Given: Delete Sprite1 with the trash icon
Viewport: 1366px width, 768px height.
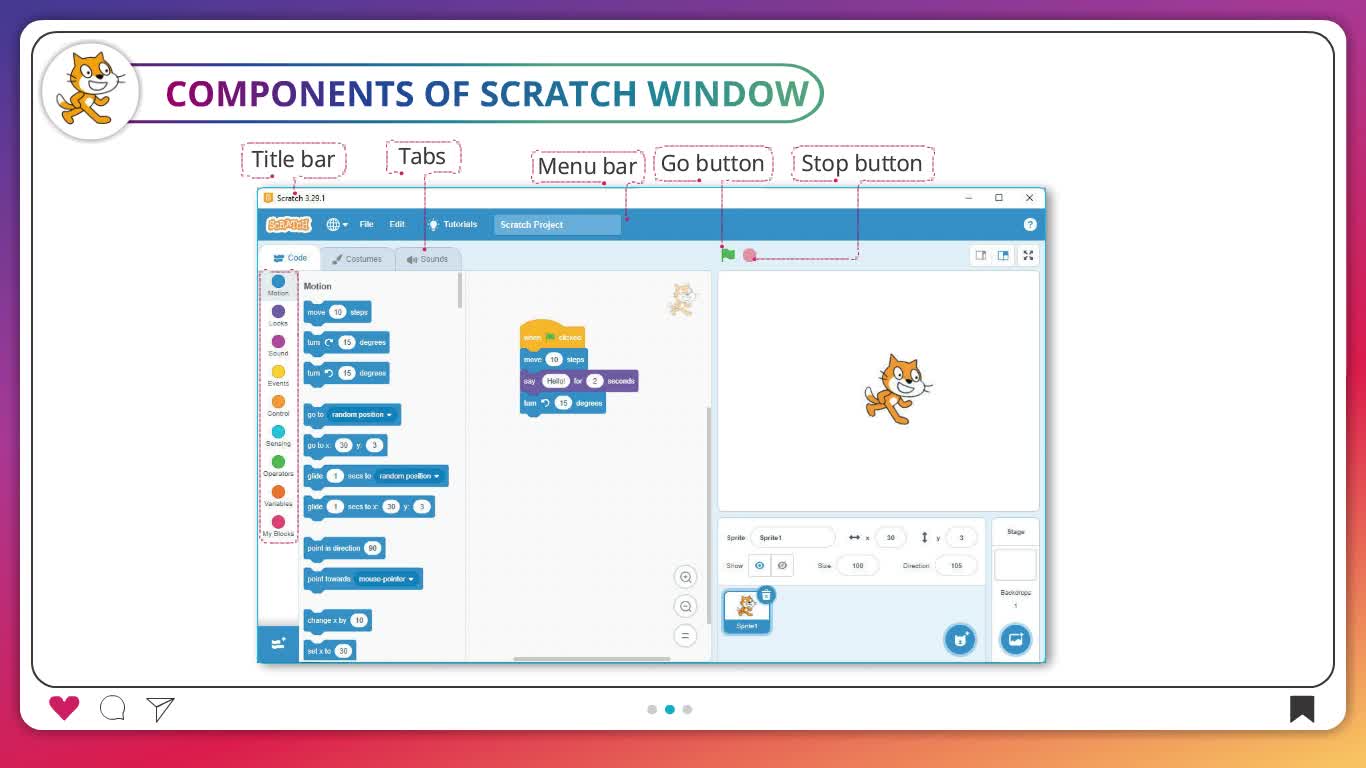Looking at the screenshot, I should [766, 595].
